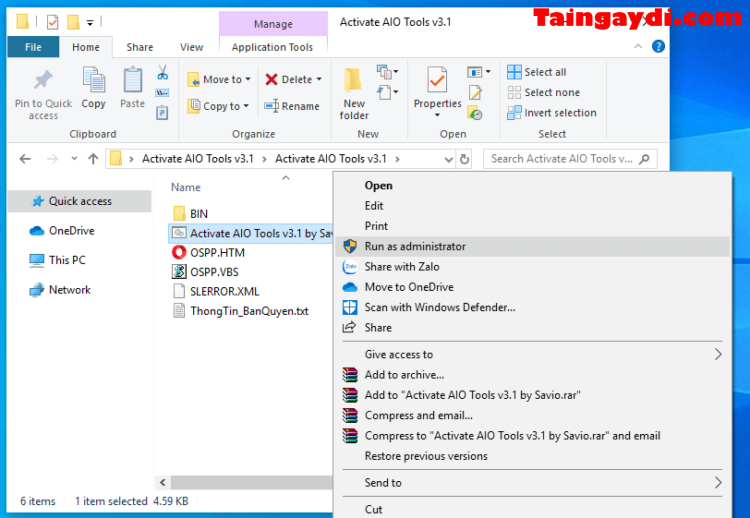Choose Scan with Windows Defender

pos(533,308)
